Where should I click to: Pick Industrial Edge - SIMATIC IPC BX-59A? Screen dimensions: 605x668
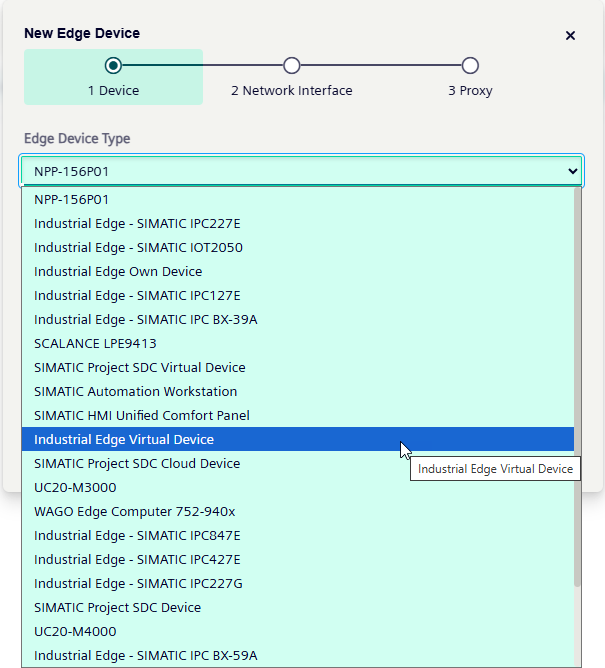(x=298, y=655)
